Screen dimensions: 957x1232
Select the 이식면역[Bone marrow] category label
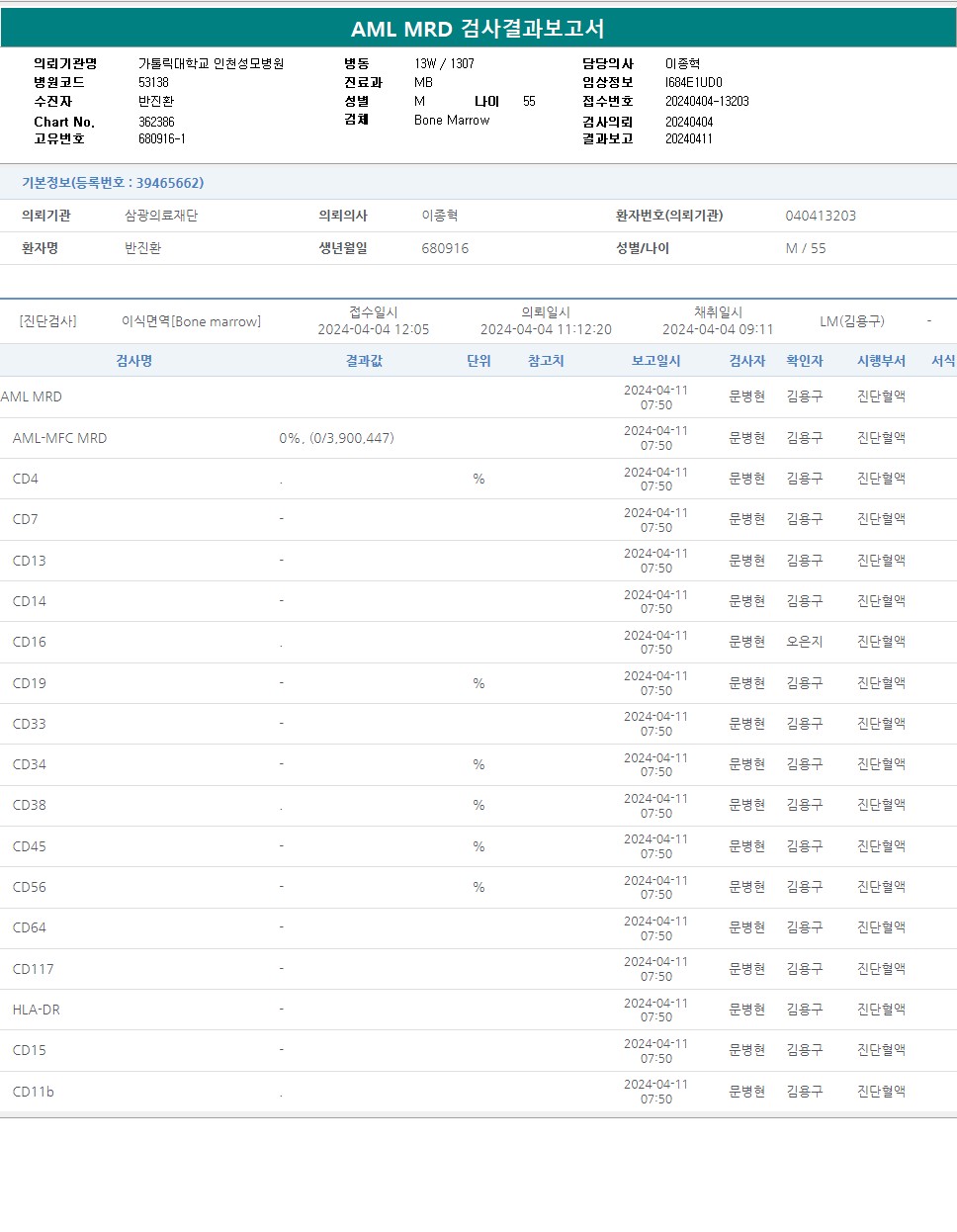[x=191, y=321]
